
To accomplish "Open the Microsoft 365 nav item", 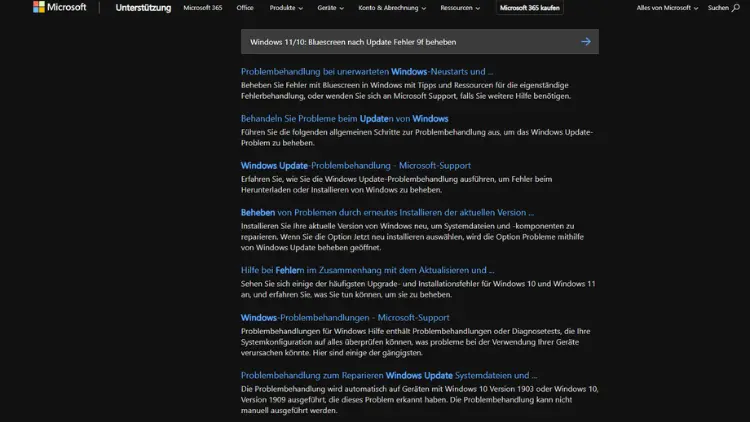I will coord(203,8).
